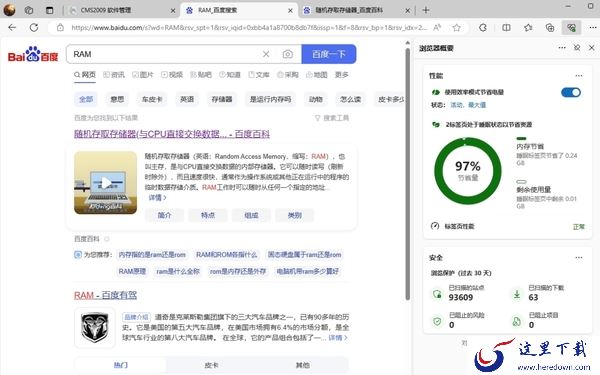
Task: Open more options of the 性能 card
Action: (579, 76)
